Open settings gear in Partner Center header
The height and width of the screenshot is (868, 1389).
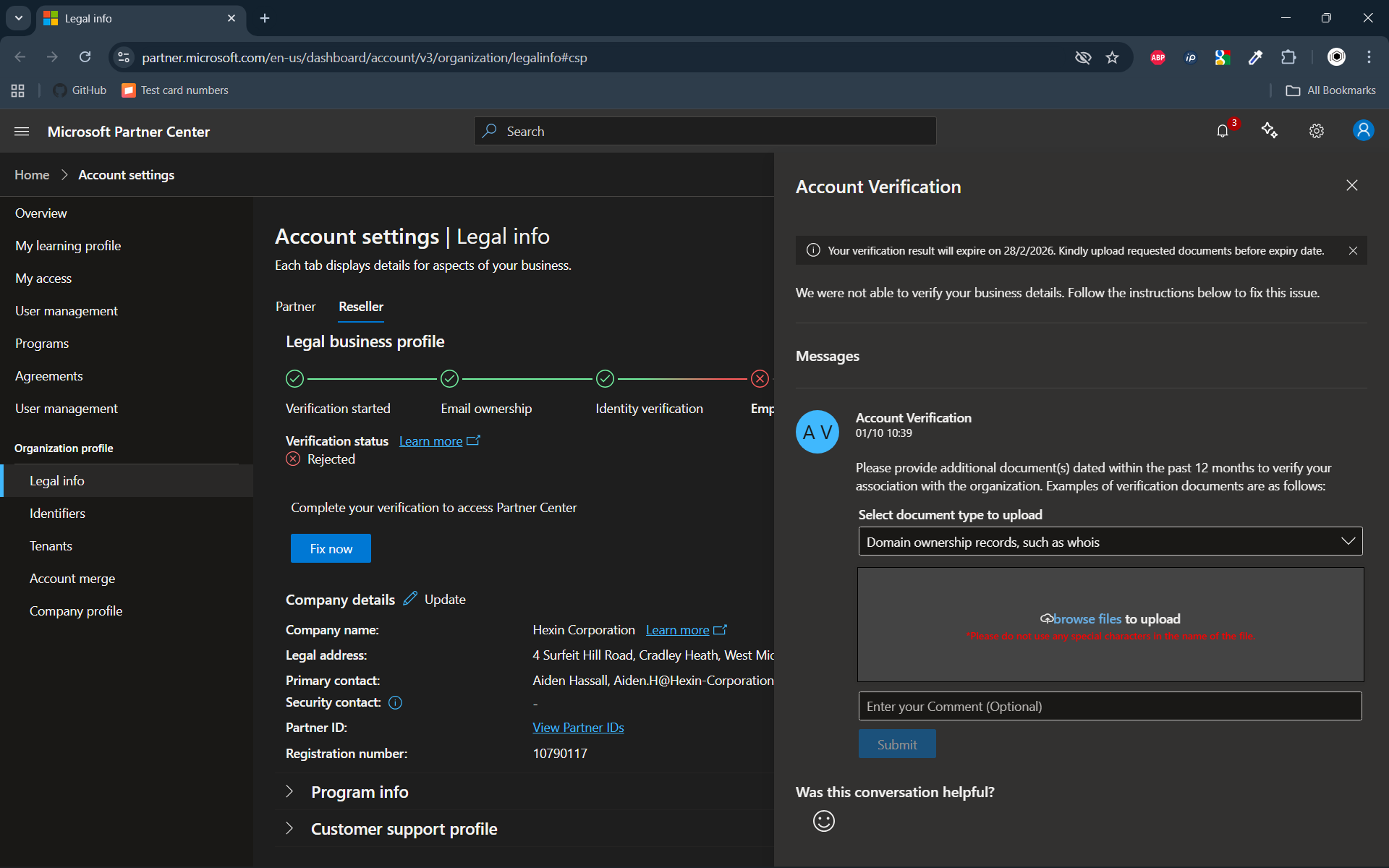(x=1316, y=131)
